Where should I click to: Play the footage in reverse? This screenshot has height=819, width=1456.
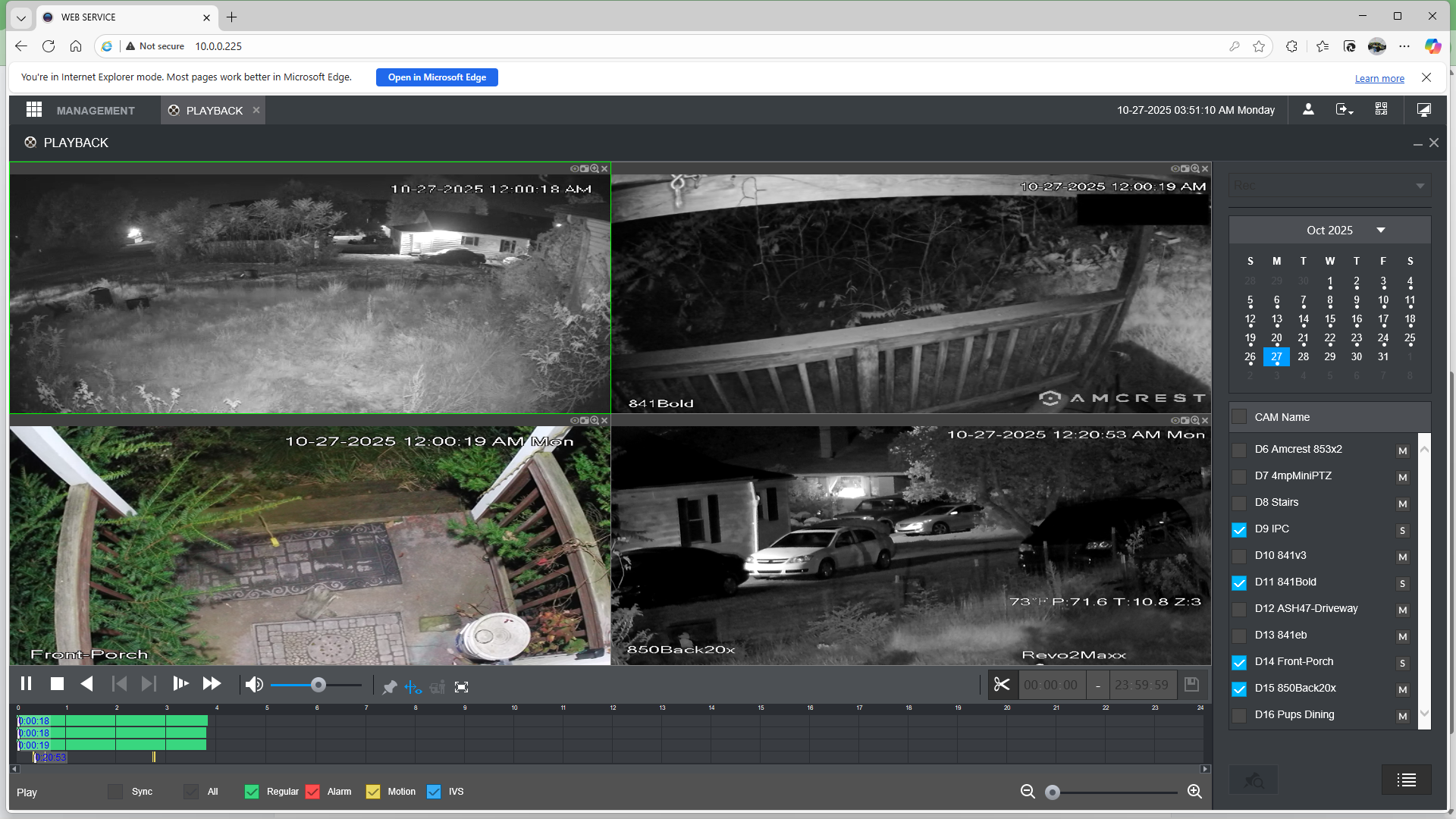click(87, 685)
